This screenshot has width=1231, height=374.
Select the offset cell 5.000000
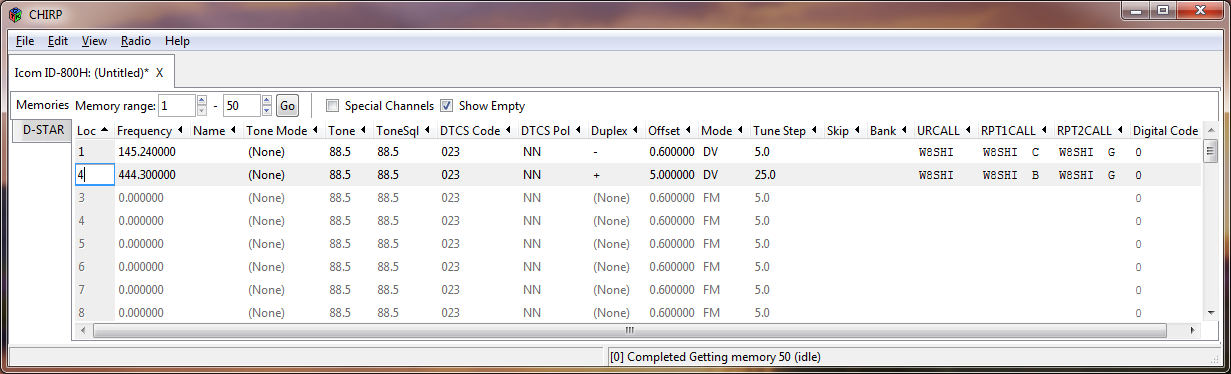tap(671, 174)
